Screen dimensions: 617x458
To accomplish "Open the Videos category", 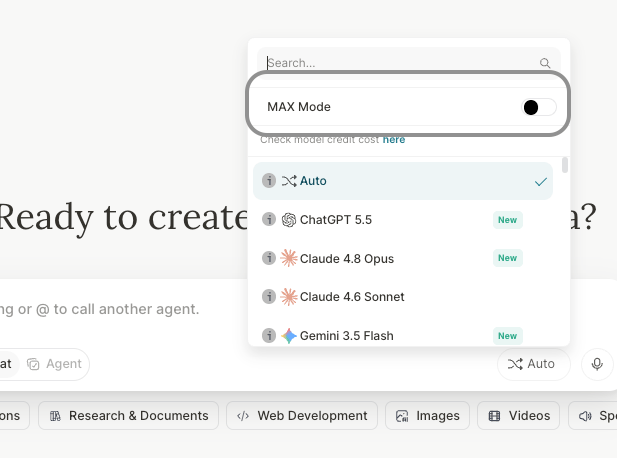I will (x=518, y=416).
